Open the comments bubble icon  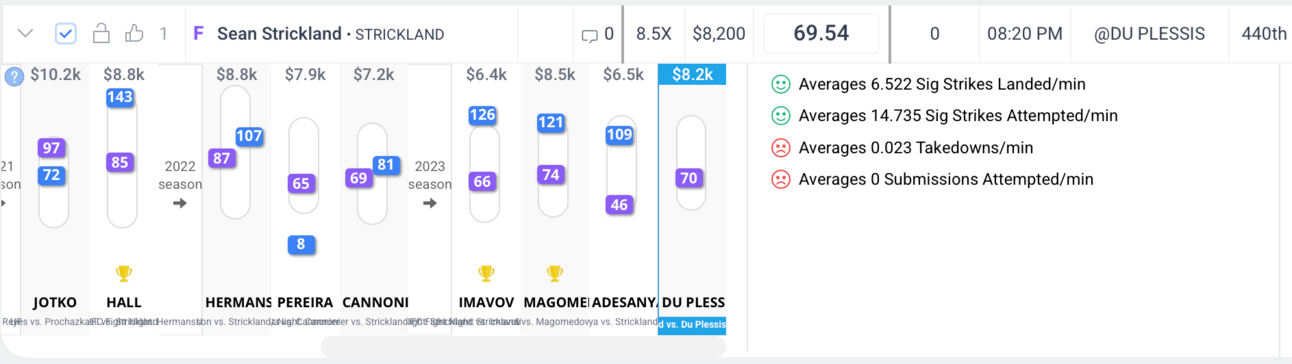click(x=590, y=35)
